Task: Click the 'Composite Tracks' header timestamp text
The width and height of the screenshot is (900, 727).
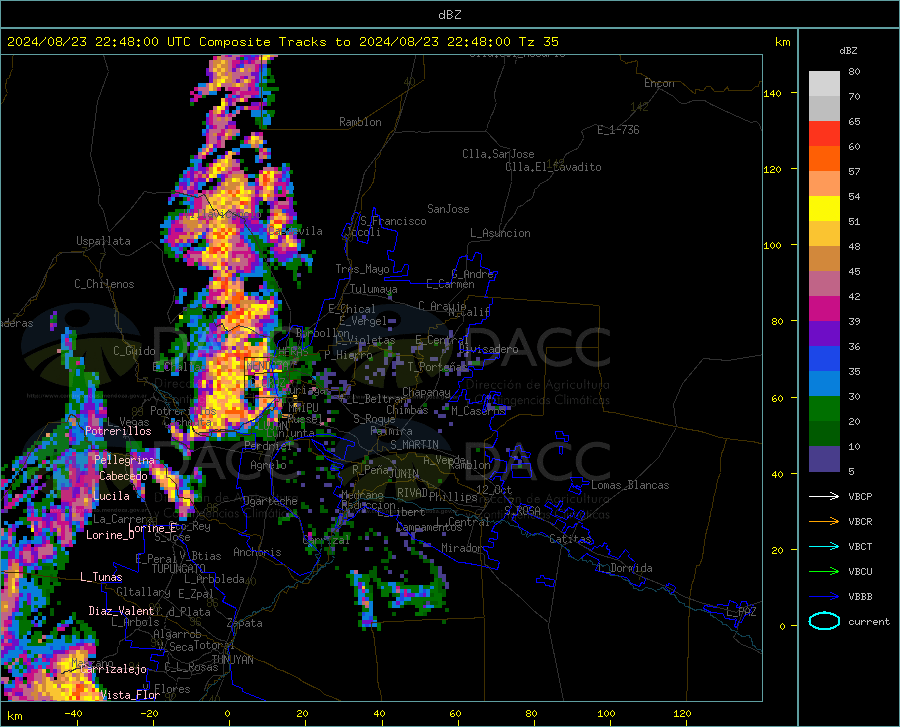Action: coord(283,42)
